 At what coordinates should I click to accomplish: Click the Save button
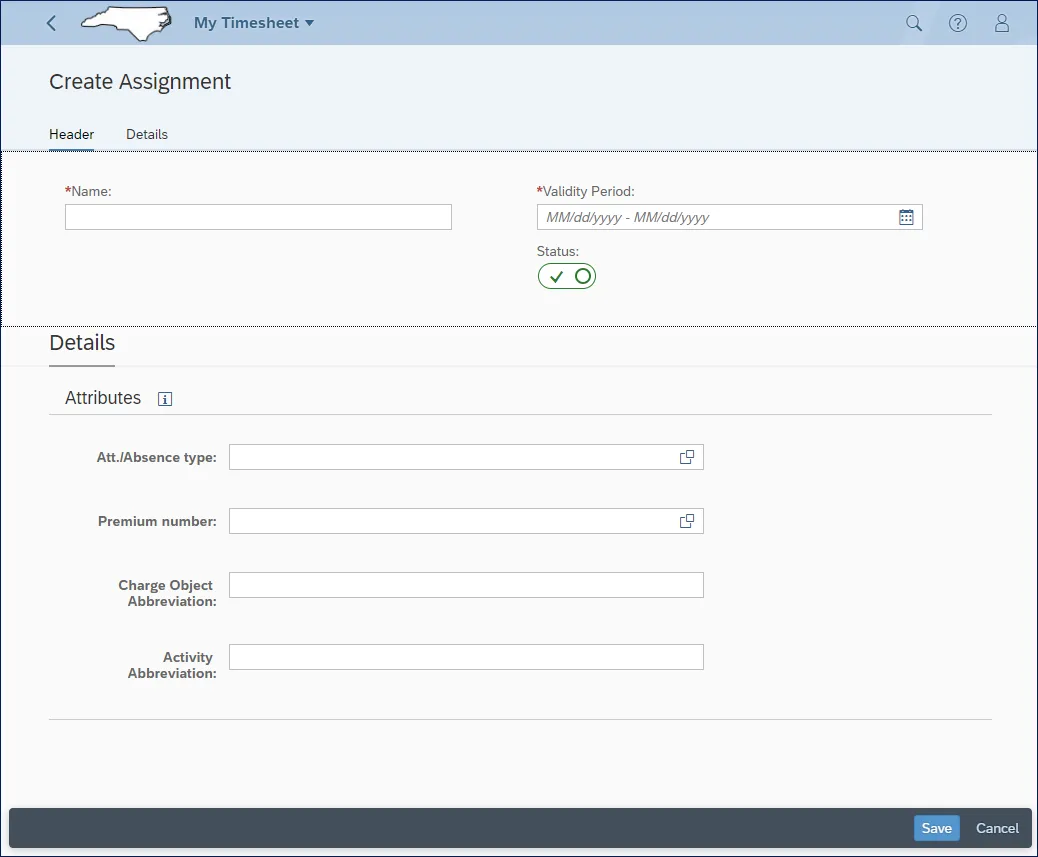tap(936, 828)
